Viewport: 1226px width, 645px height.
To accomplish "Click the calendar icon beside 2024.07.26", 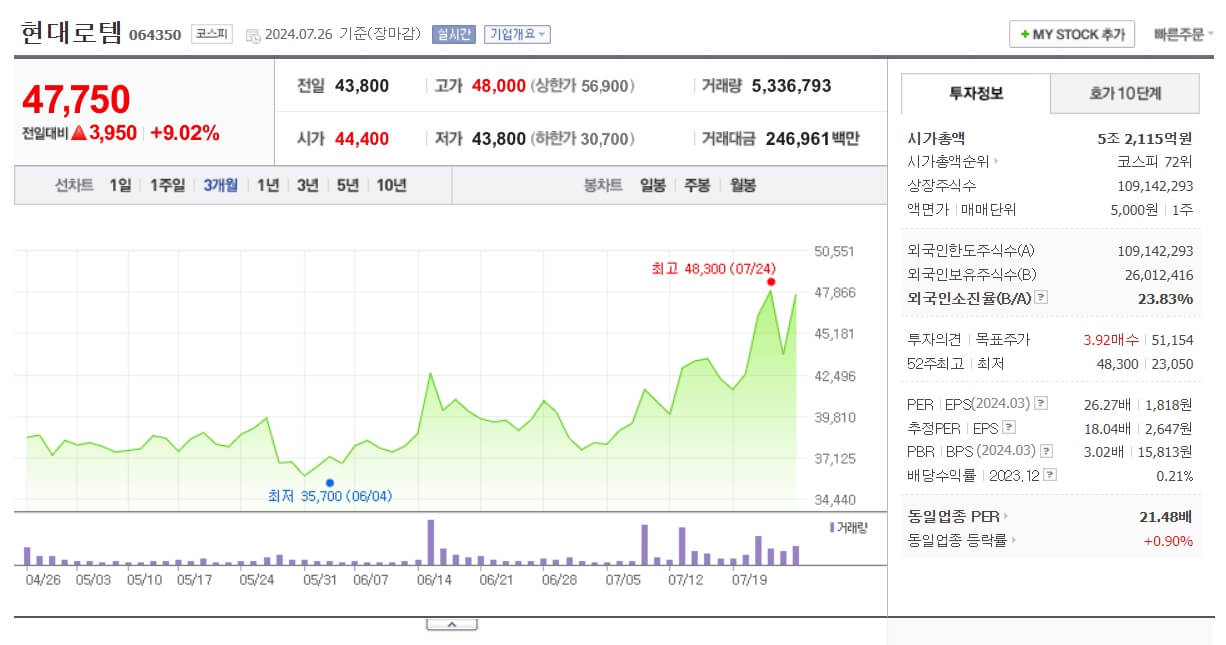I will click(252, 35).
